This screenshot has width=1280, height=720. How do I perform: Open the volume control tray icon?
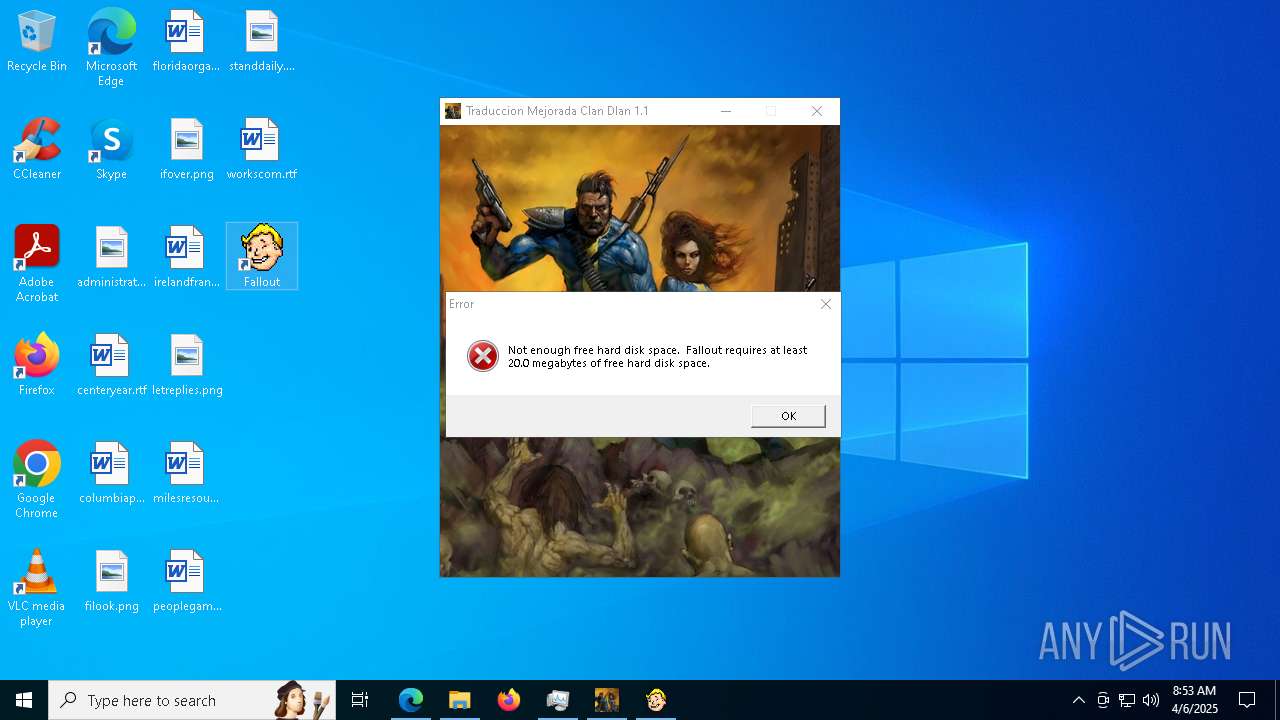tap(1151, 700)
